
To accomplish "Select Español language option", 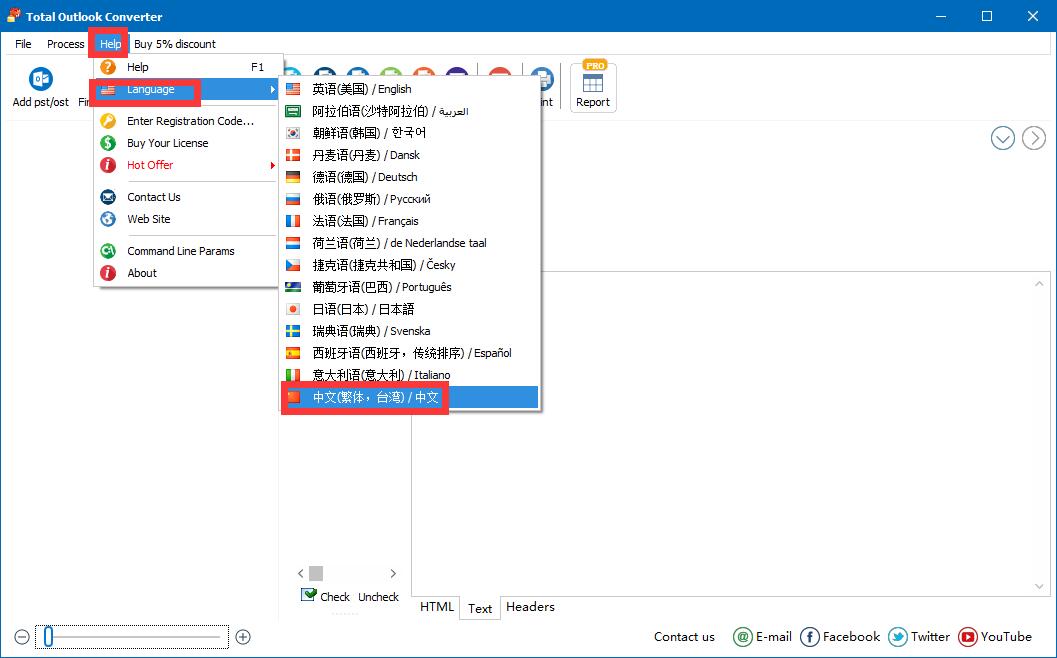I will click(x=410, y=353).
